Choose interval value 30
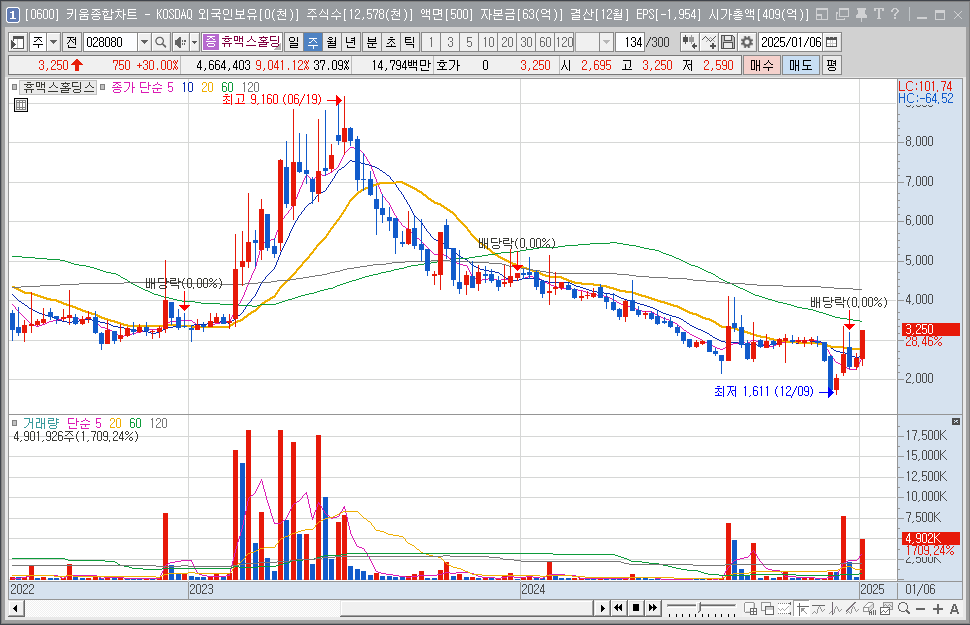970x625 pixels. (x=526, y=42)
